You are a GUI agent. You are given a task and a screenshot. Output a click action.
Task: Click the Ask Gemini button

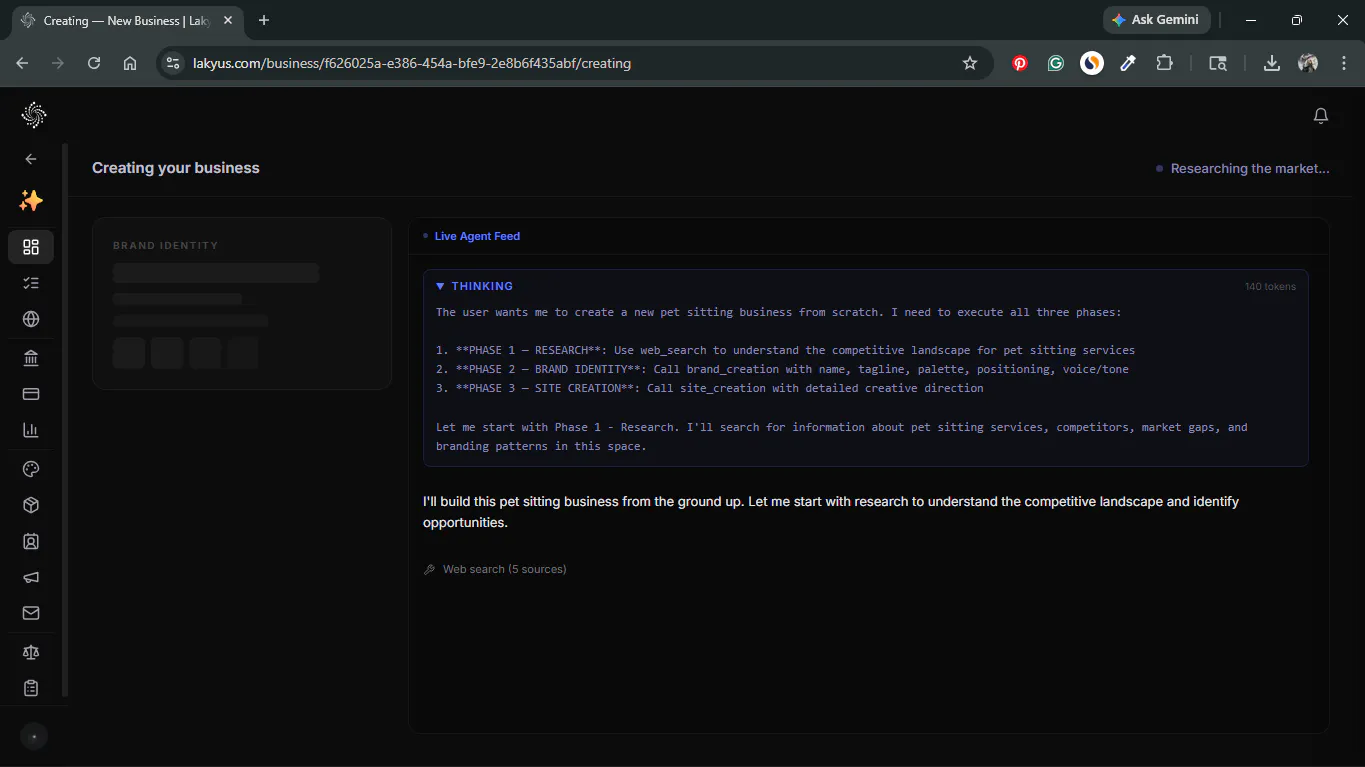click(1157, 20)
